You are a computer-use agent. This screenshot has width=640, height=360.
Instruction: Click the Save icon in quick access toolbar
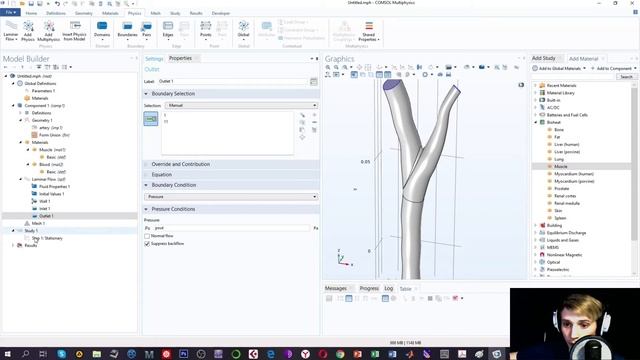click(x=31, y=3)
